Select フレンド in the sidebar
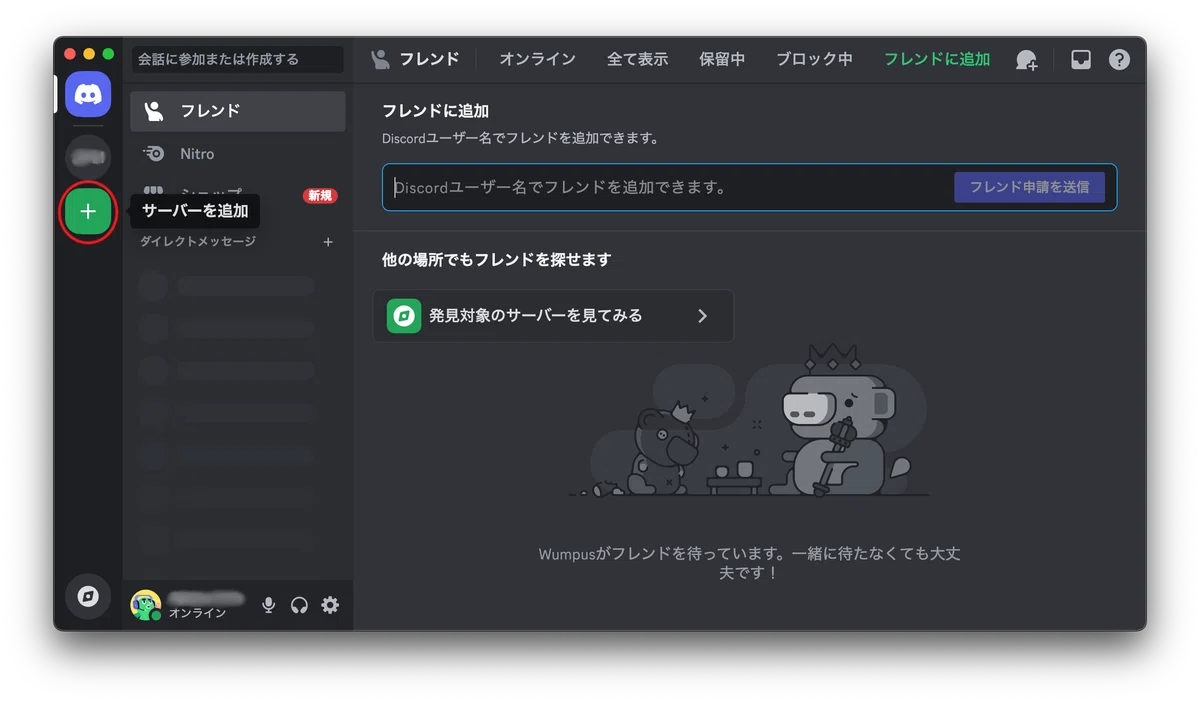This screenshot has width=1200, height=702. (x=238, y=111)
